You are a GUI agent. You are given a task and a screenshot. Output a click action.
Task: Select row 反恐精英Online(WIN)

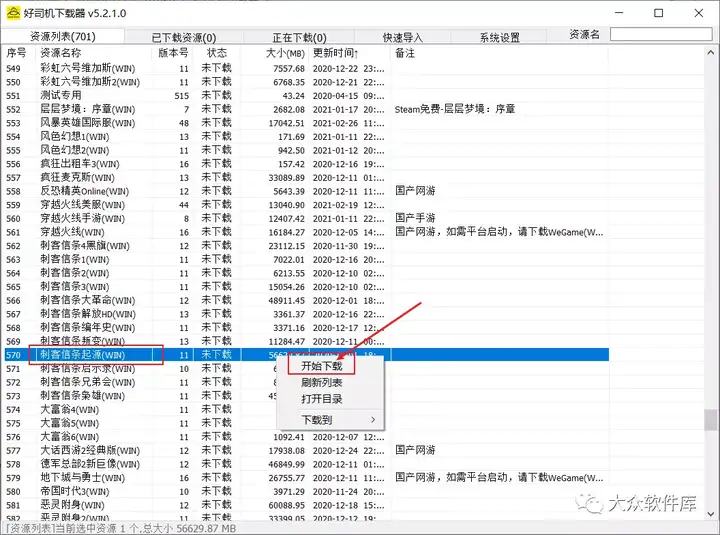pos(307,191)
